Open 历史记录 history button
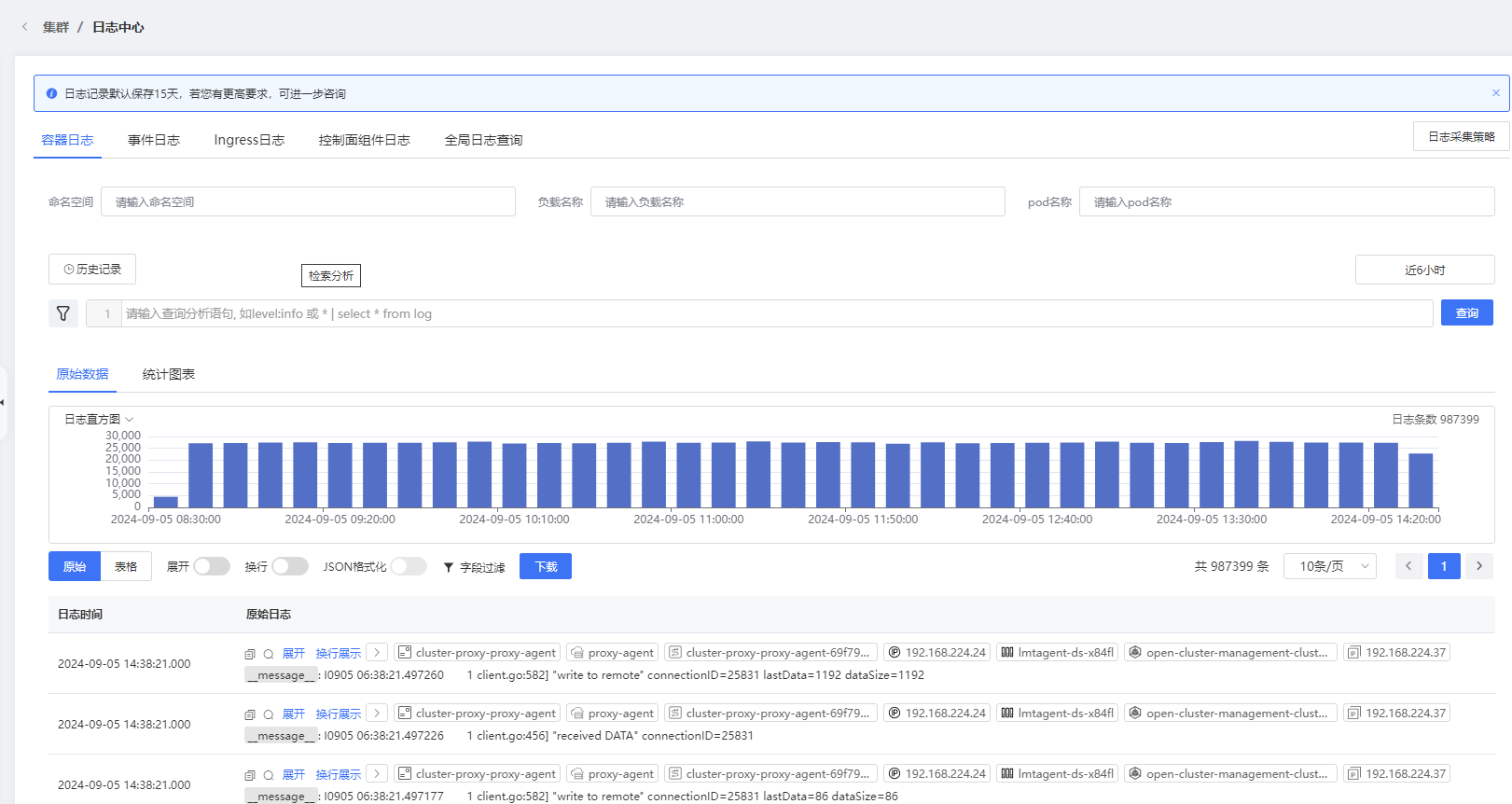 [92, 269]
